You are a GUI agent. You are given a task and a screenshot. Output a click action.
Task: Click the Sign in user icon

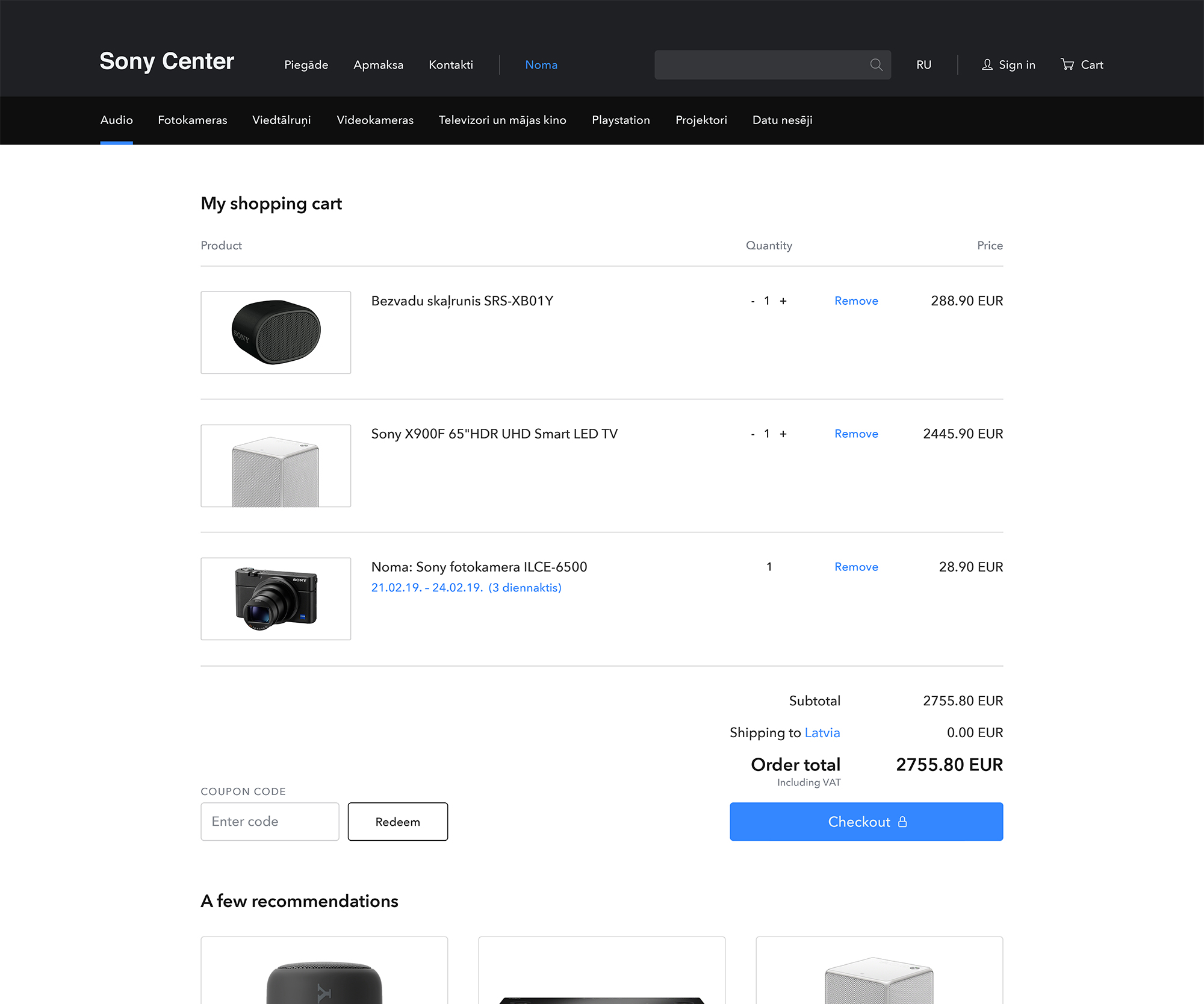(987, 64)
